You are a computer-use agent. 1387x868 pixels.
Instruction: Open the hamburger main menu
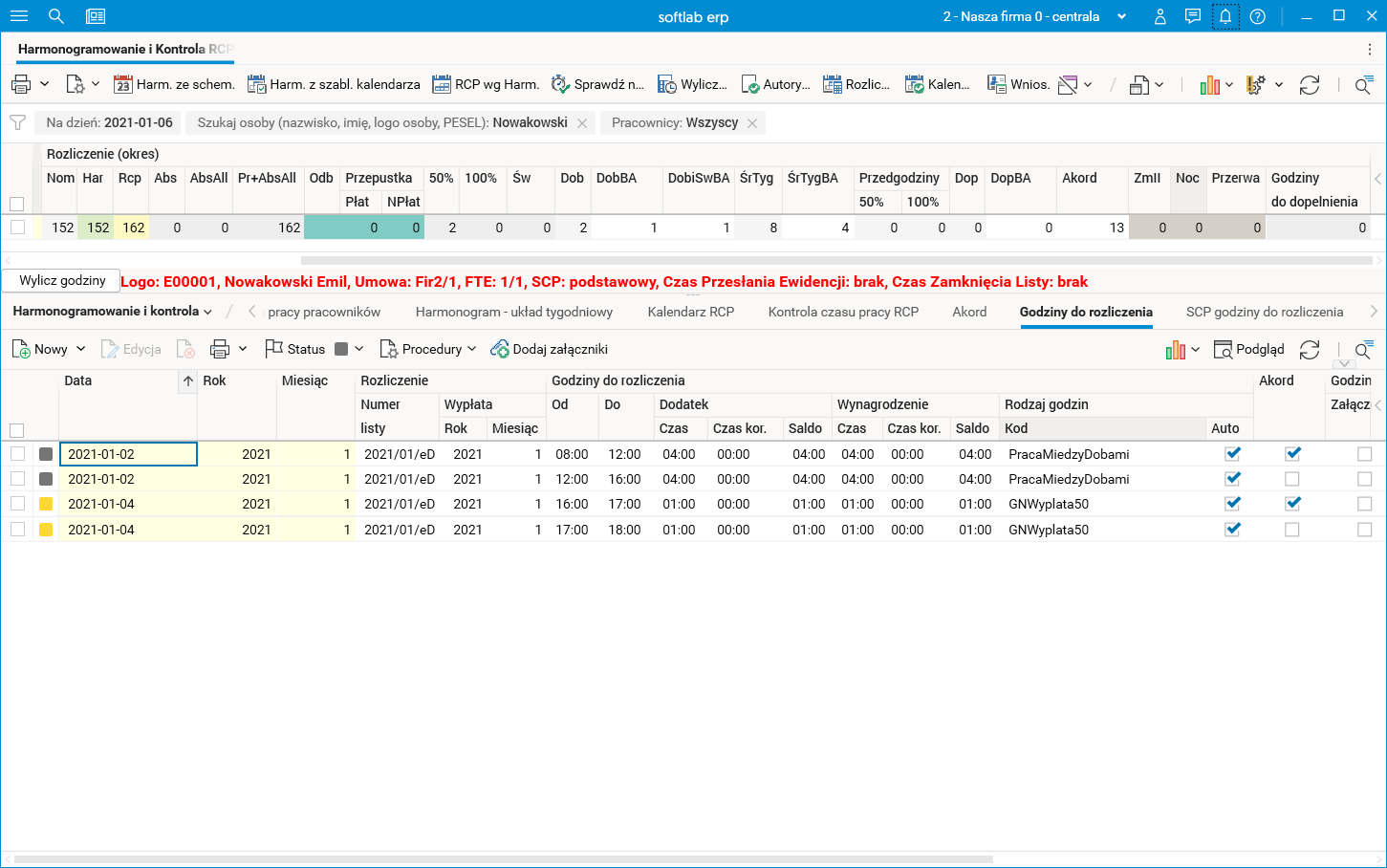tap(18, 16)
